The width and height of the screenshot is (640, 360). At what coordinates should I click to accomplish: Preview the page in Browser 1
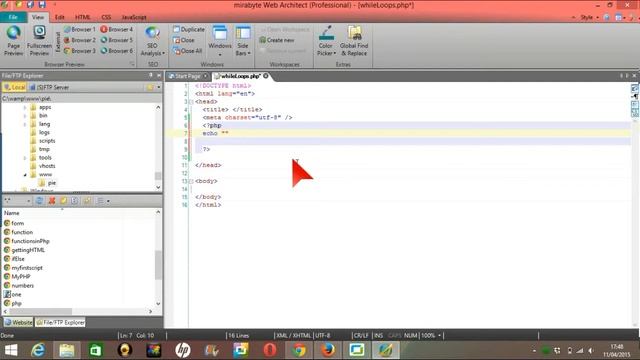click(80, 29)
